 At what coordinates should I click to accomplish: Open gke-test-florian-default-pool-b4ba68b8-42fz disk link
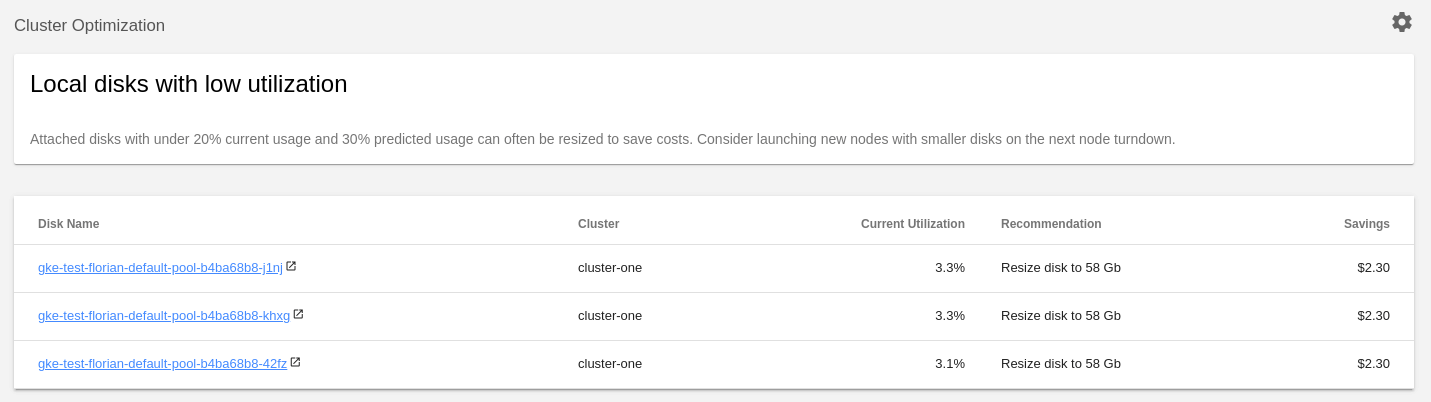point(162,364)
